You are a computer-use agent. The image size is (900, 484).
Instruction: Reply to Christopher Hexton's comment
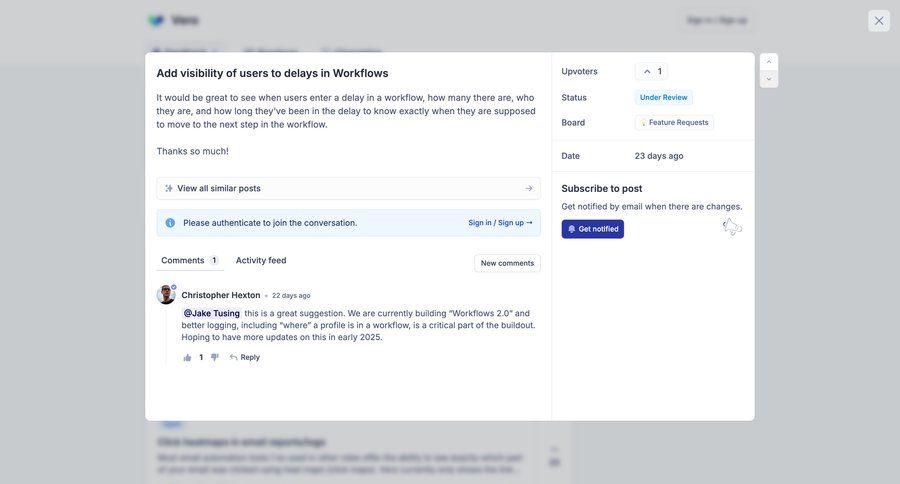click(244, 357)
